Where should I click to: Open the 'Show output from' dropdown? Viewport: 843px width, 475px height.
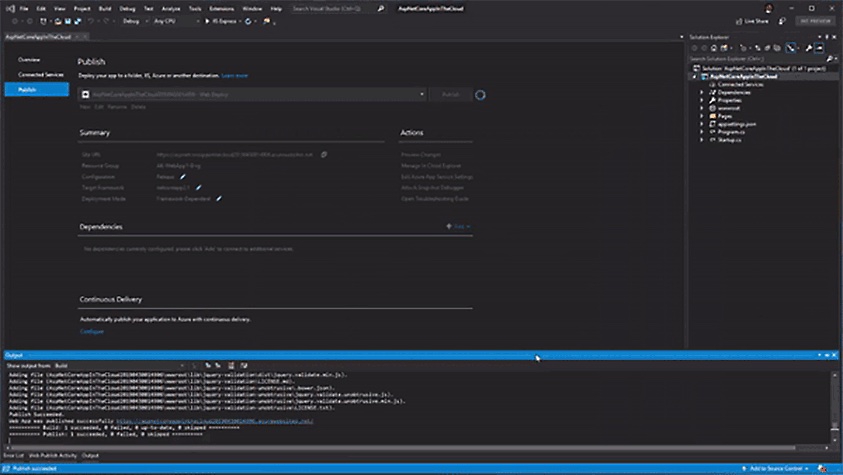pyautogui.click(x=181, y=366)
